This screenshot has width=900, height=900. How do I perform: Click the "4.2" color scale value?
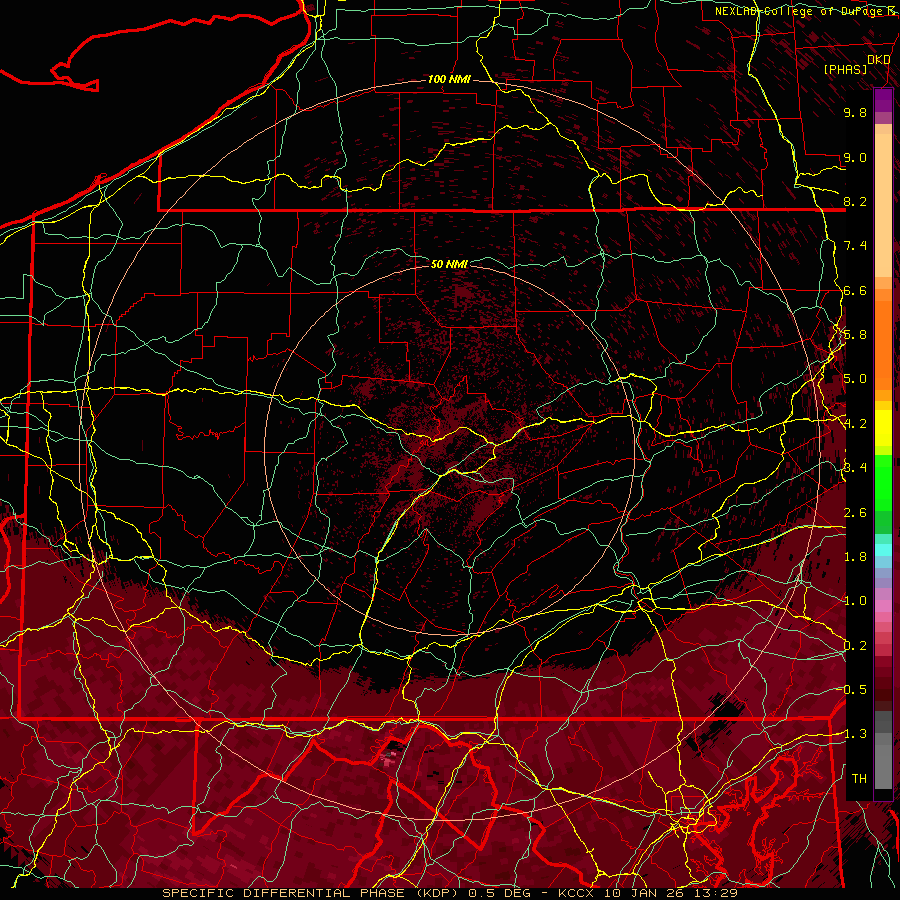coord(855,424)
